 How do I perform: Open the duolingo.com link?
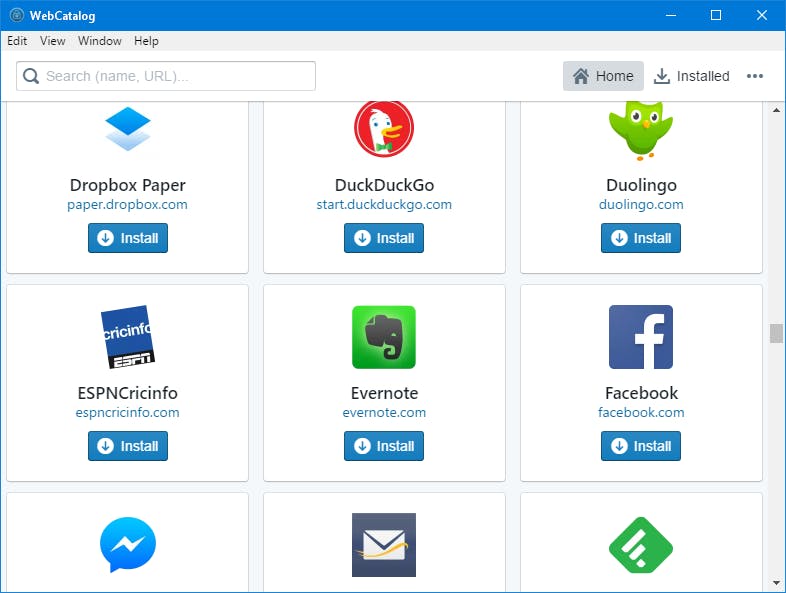point(641,205)
